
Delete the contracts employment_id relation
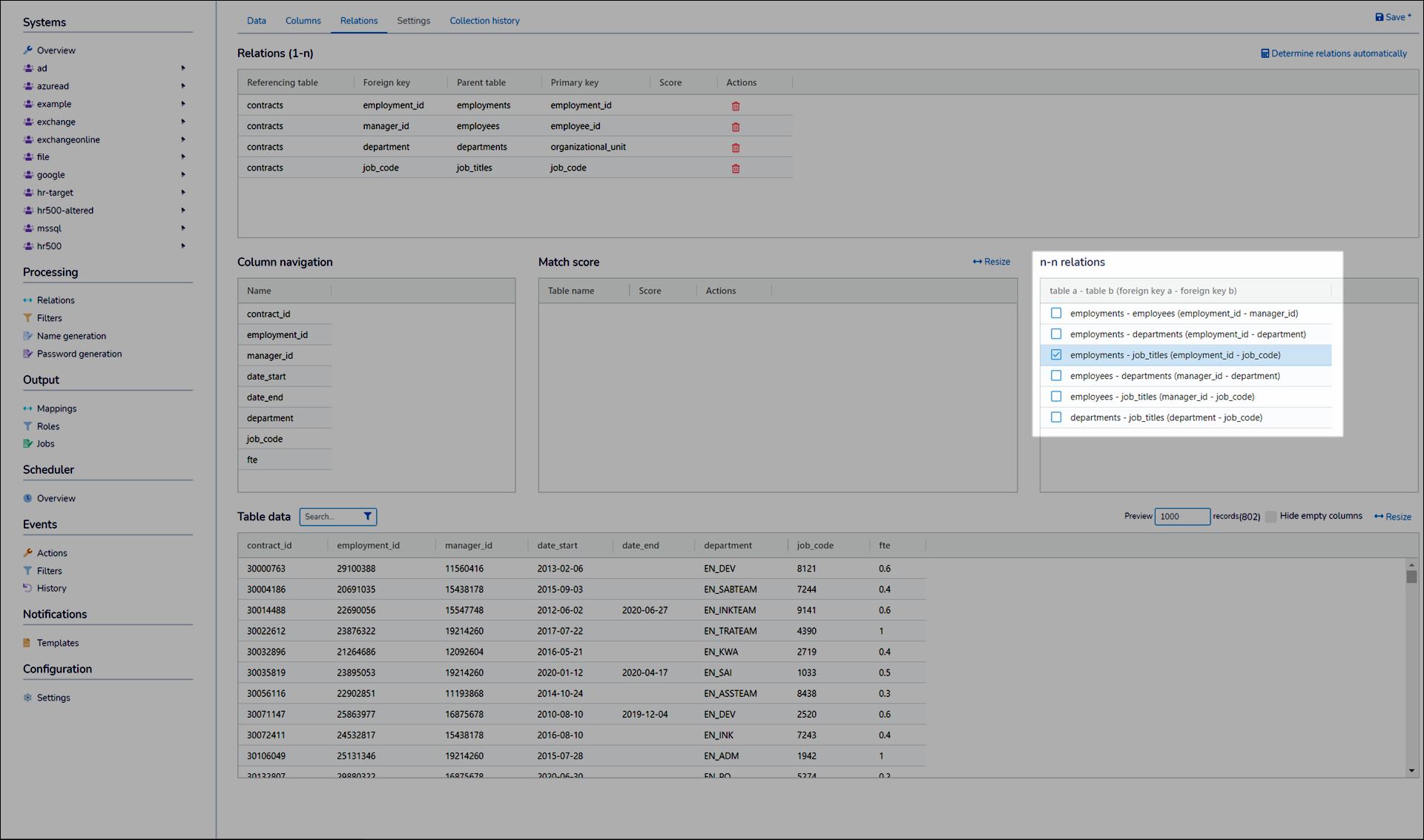736,106
